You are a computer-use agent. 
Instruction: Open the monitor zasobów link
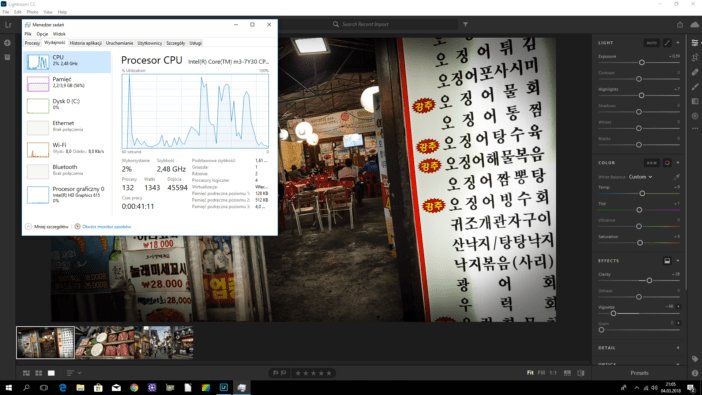(x=107, y=227)
